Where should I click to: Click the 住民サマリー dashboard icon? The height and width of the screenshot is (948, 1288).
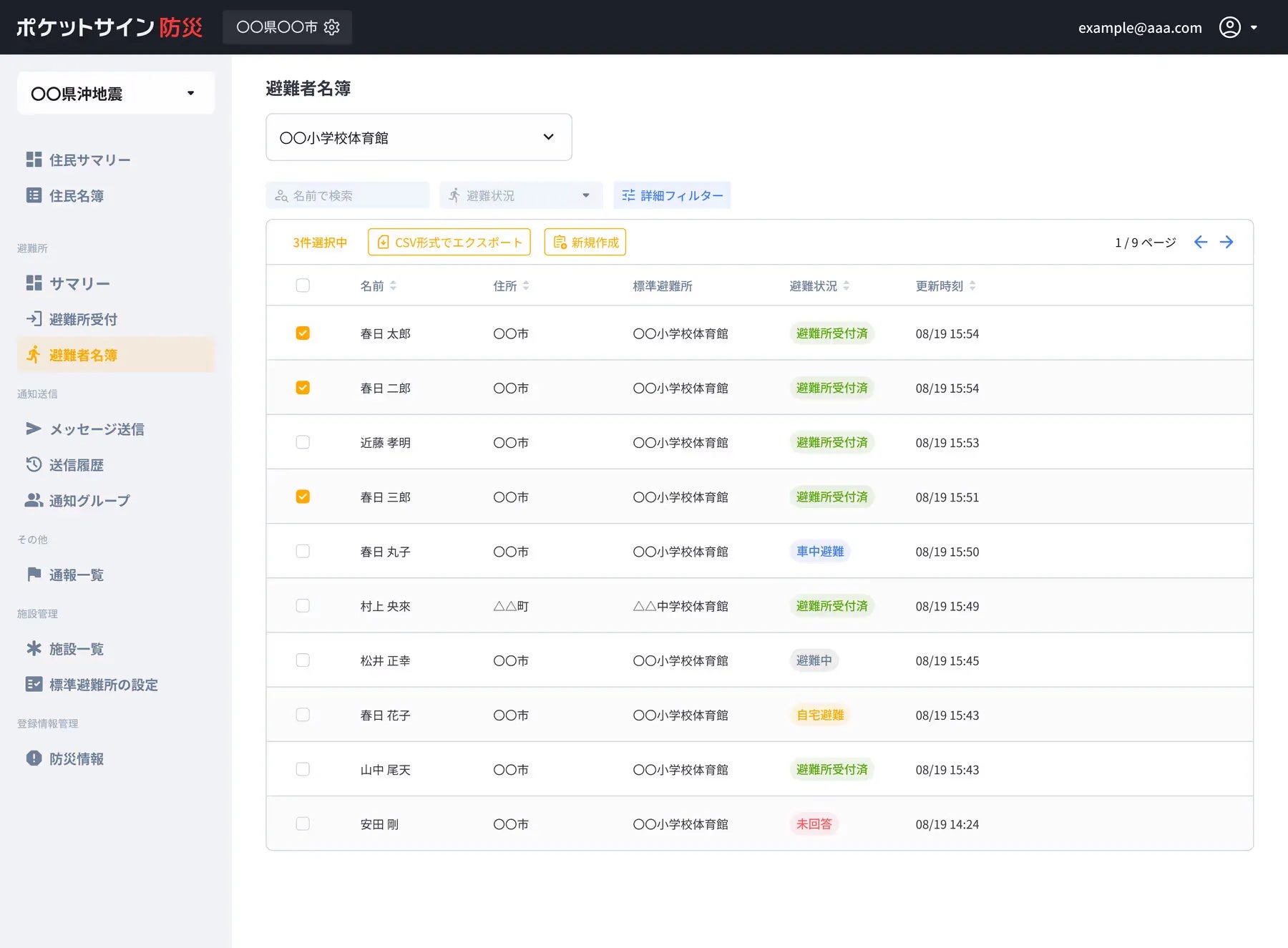tap(34, 160)
